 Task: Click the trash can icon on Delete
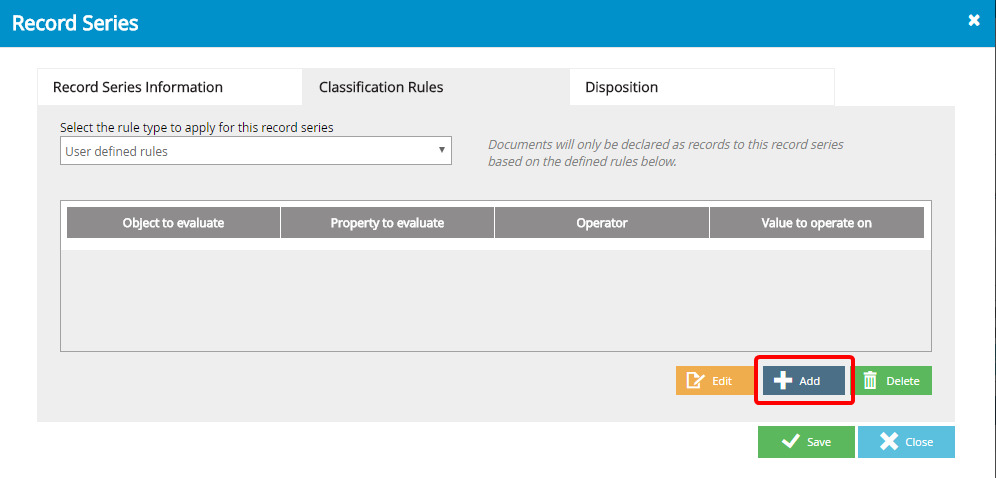click(x=870, y=381)
